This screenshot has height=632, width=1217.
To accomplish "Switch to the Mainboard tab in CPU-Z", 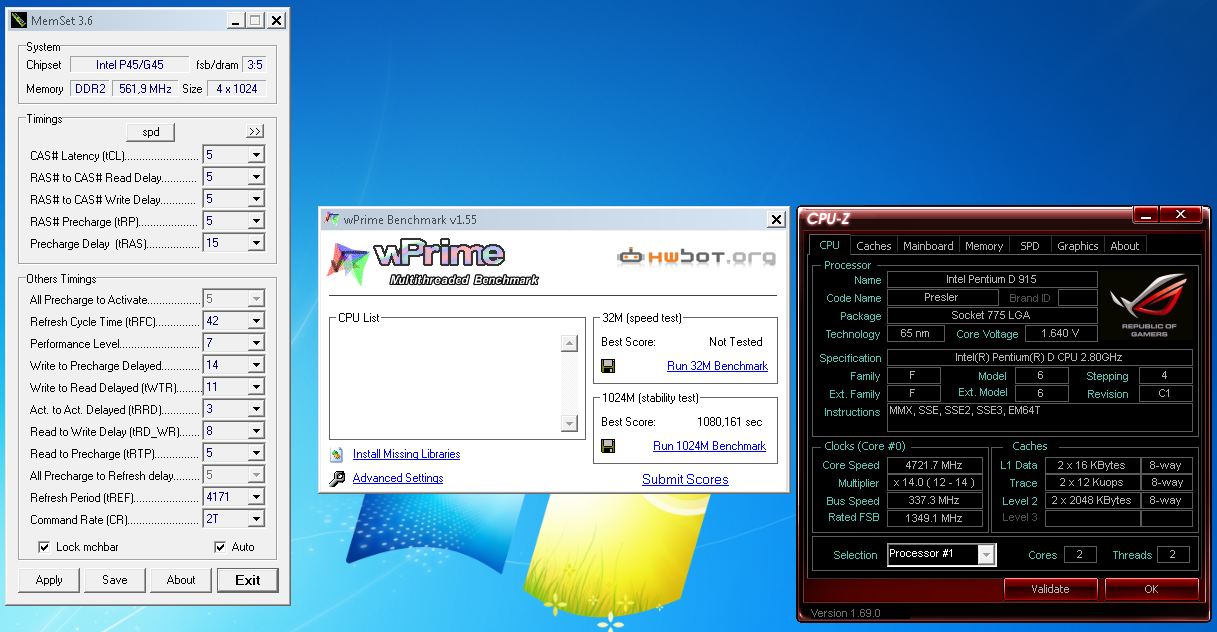I will pyautogui.click(x=928, y=246).
